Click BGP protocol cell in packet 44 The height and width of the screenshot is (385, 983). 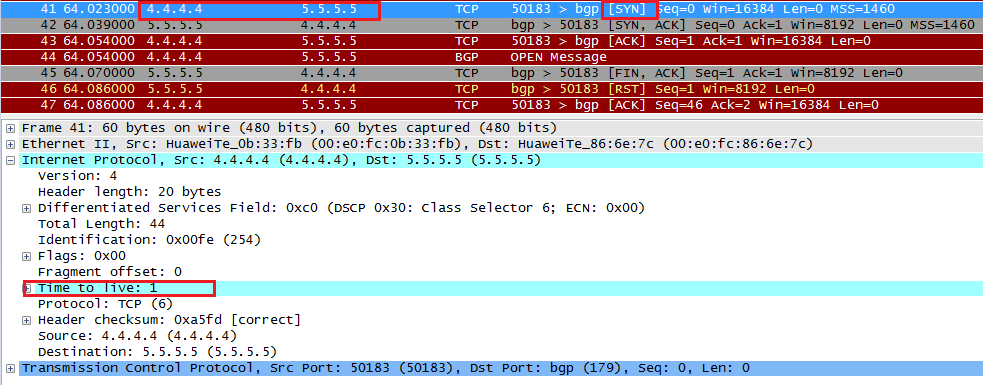pos(466,57)
